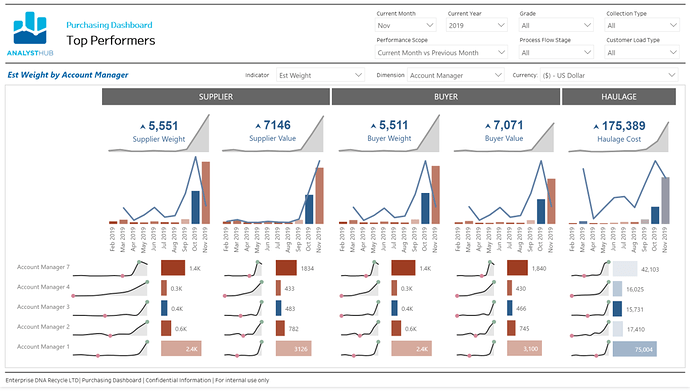
Task: Select Account Manager 1 buyer value bar 3,100
Action: (525, 348)
